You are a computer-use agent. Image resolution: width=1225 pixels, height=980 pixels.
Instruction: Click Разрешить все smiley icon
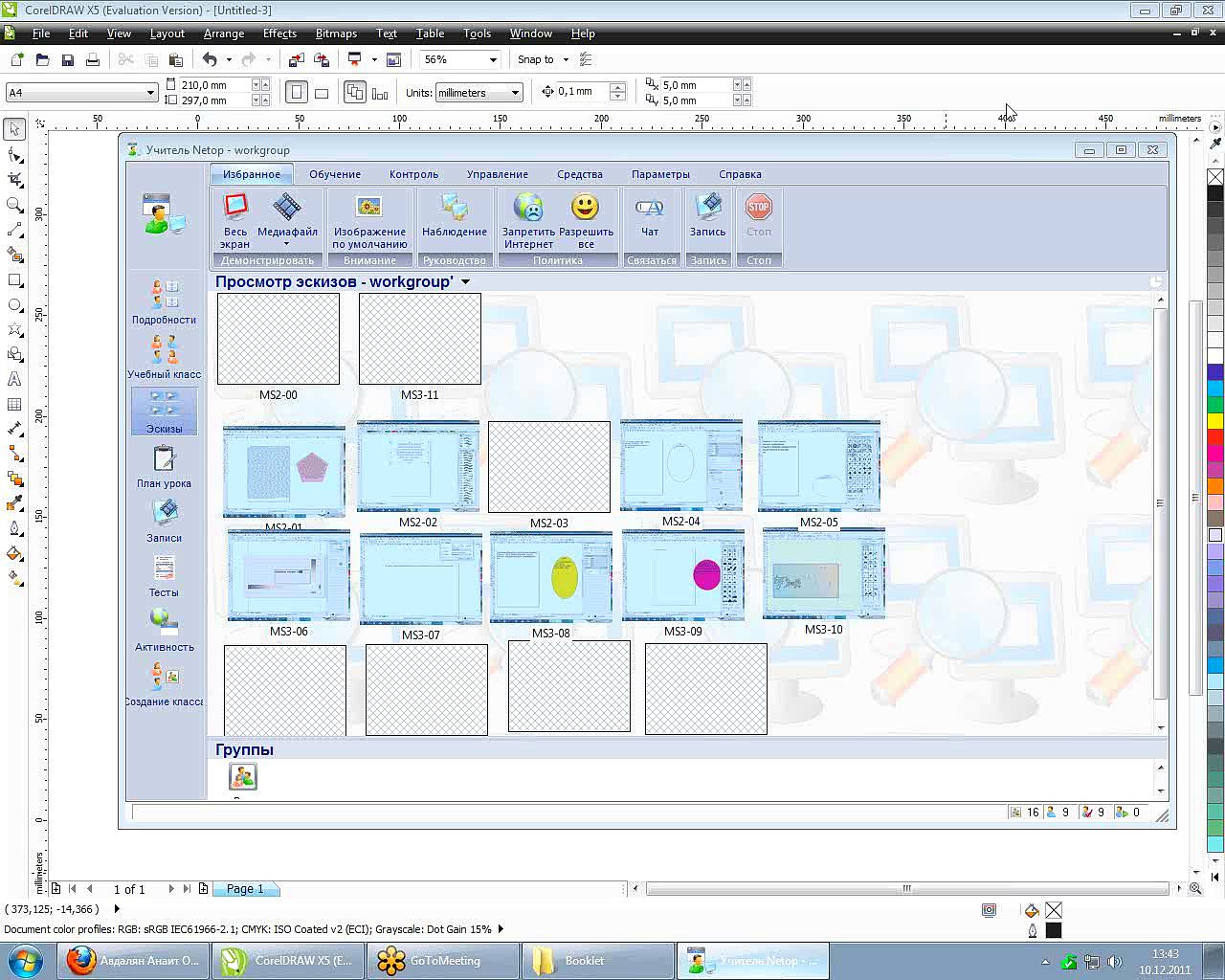pos(586,221)
